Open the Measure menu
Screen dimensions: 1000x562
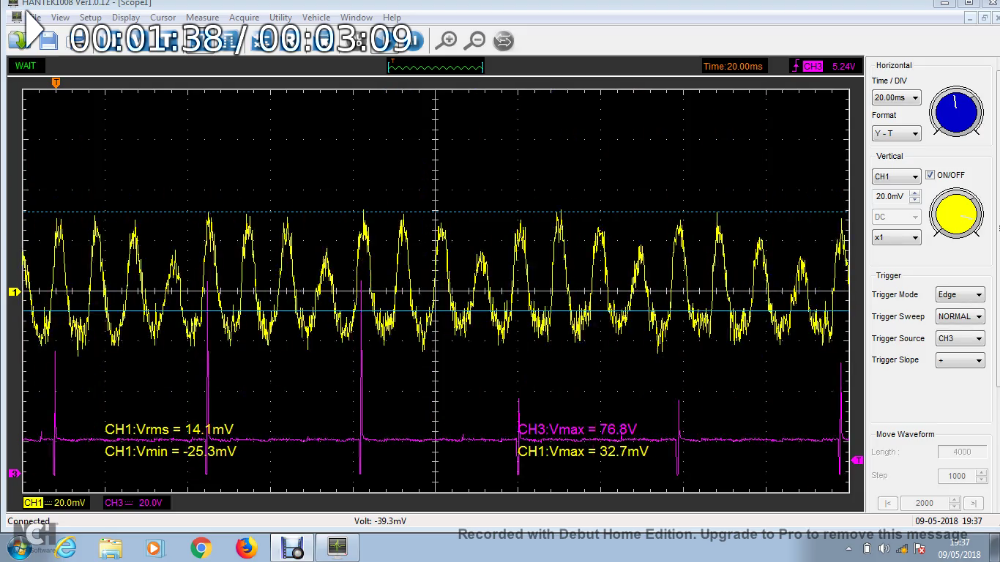202,18
